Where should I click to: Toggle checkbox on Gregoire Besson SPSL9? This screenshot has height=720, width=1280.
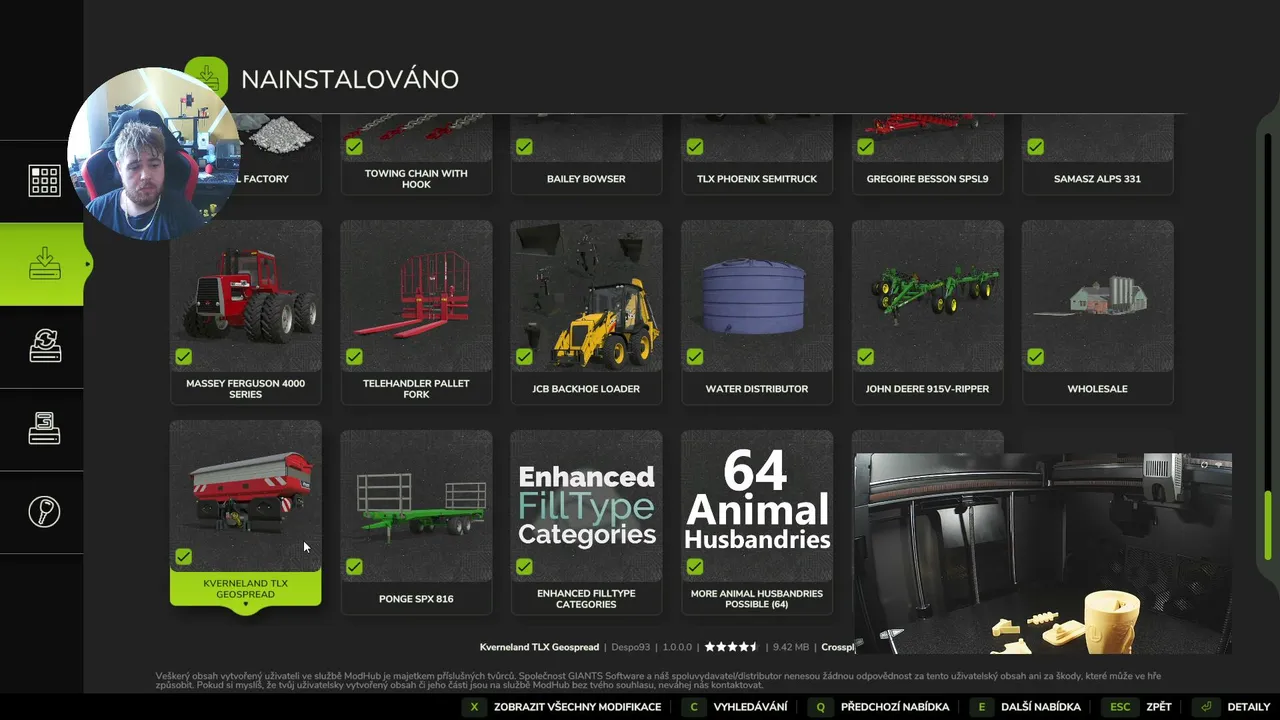click(865, 147)
